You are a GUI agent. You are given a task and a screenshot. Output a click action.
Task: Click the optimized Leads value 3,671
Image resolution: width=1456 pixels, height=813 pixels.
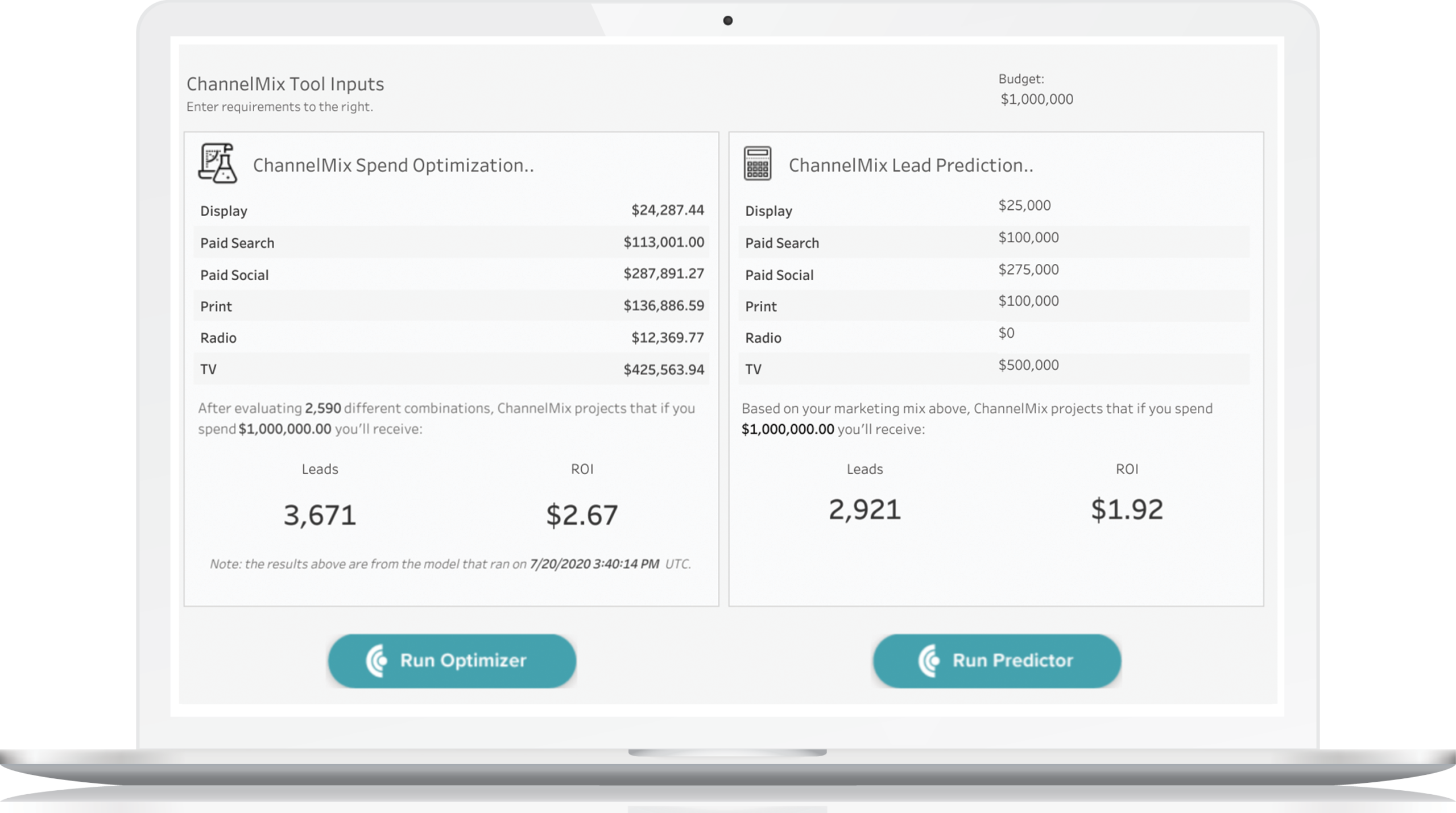point(320,515)
